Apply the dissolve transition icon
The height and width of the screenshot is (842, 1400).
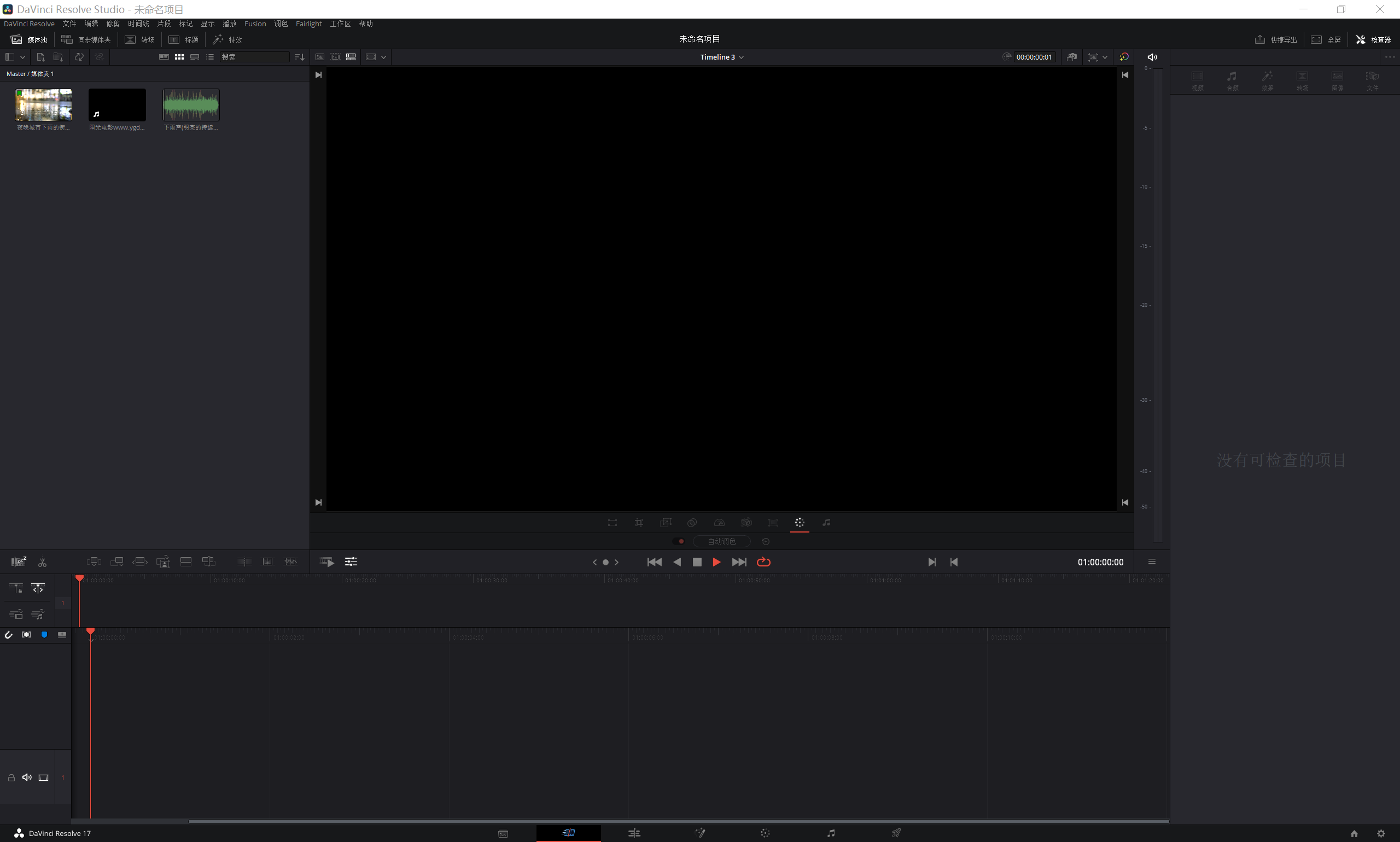pyautogui.click(x=267, y=562)
